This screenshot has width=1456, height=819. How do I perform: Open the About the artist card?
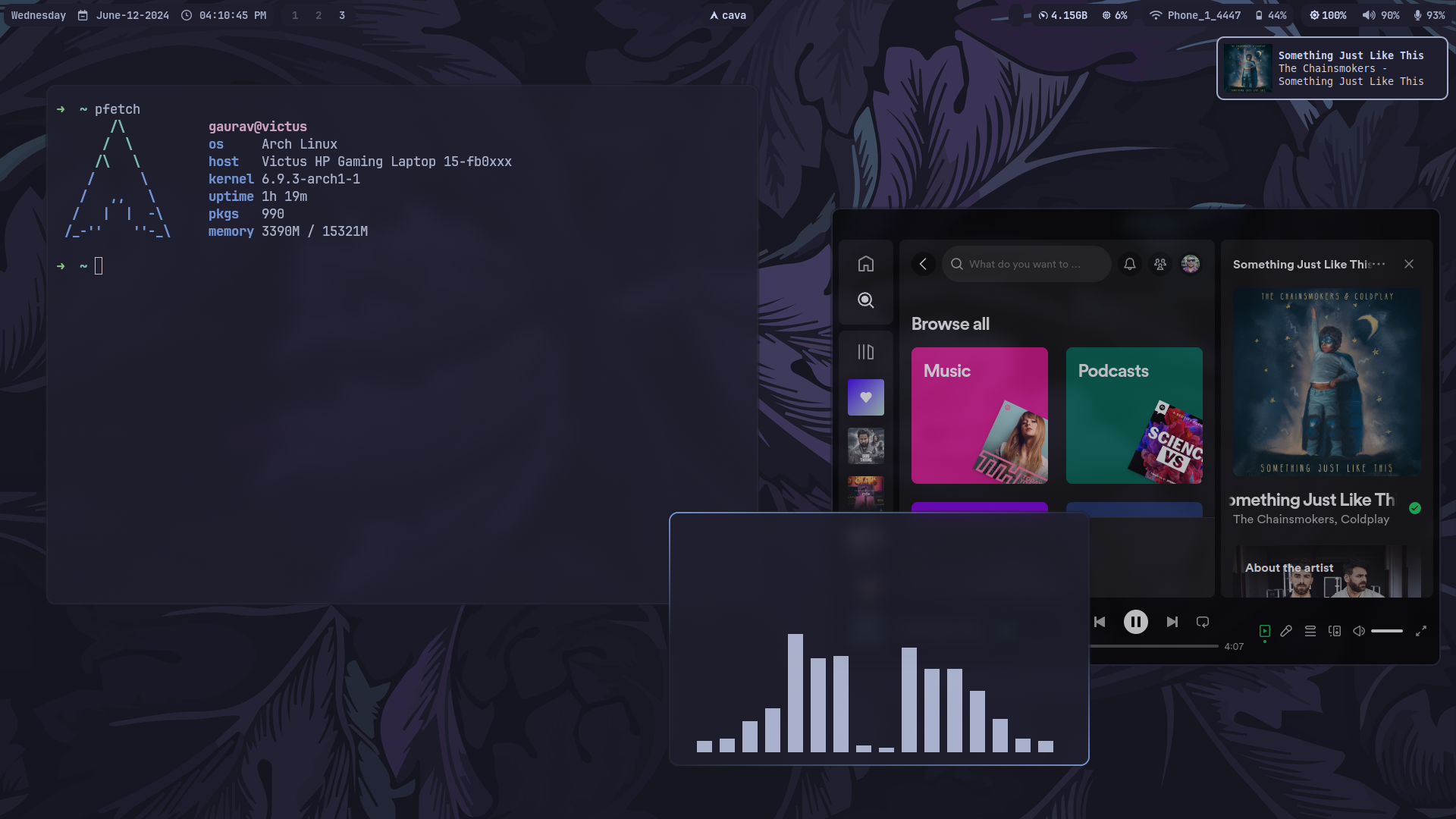1327,572
